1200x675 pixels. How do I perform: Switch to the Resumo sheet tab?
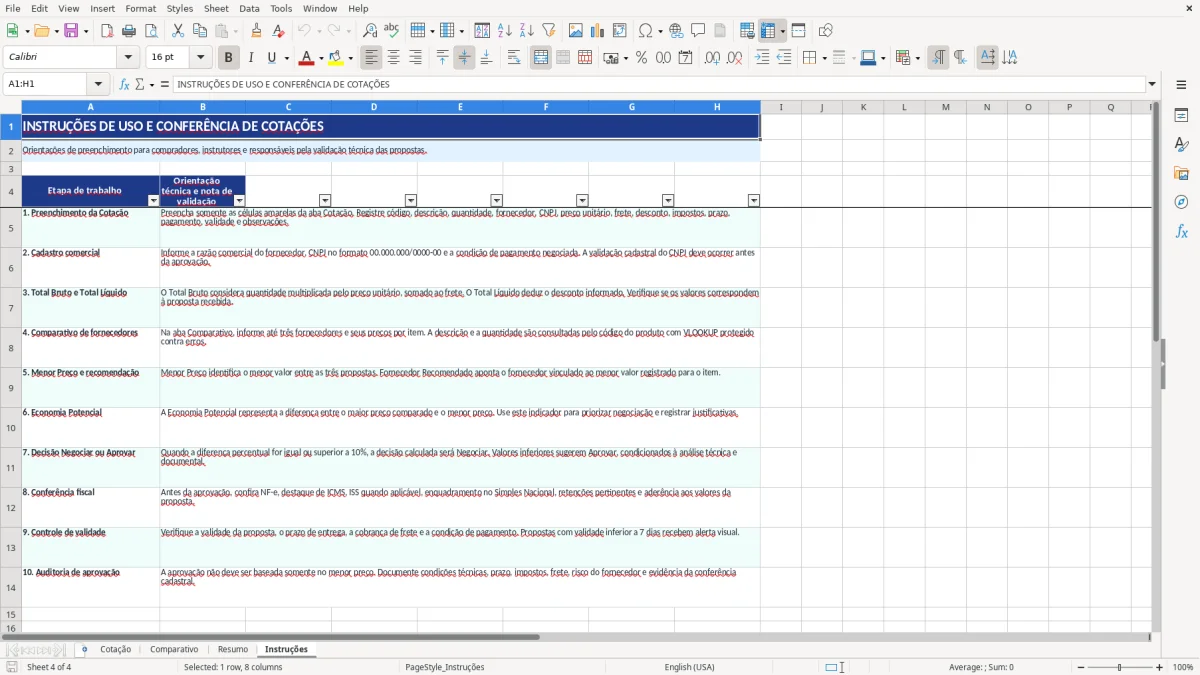(x=233, y=649)
